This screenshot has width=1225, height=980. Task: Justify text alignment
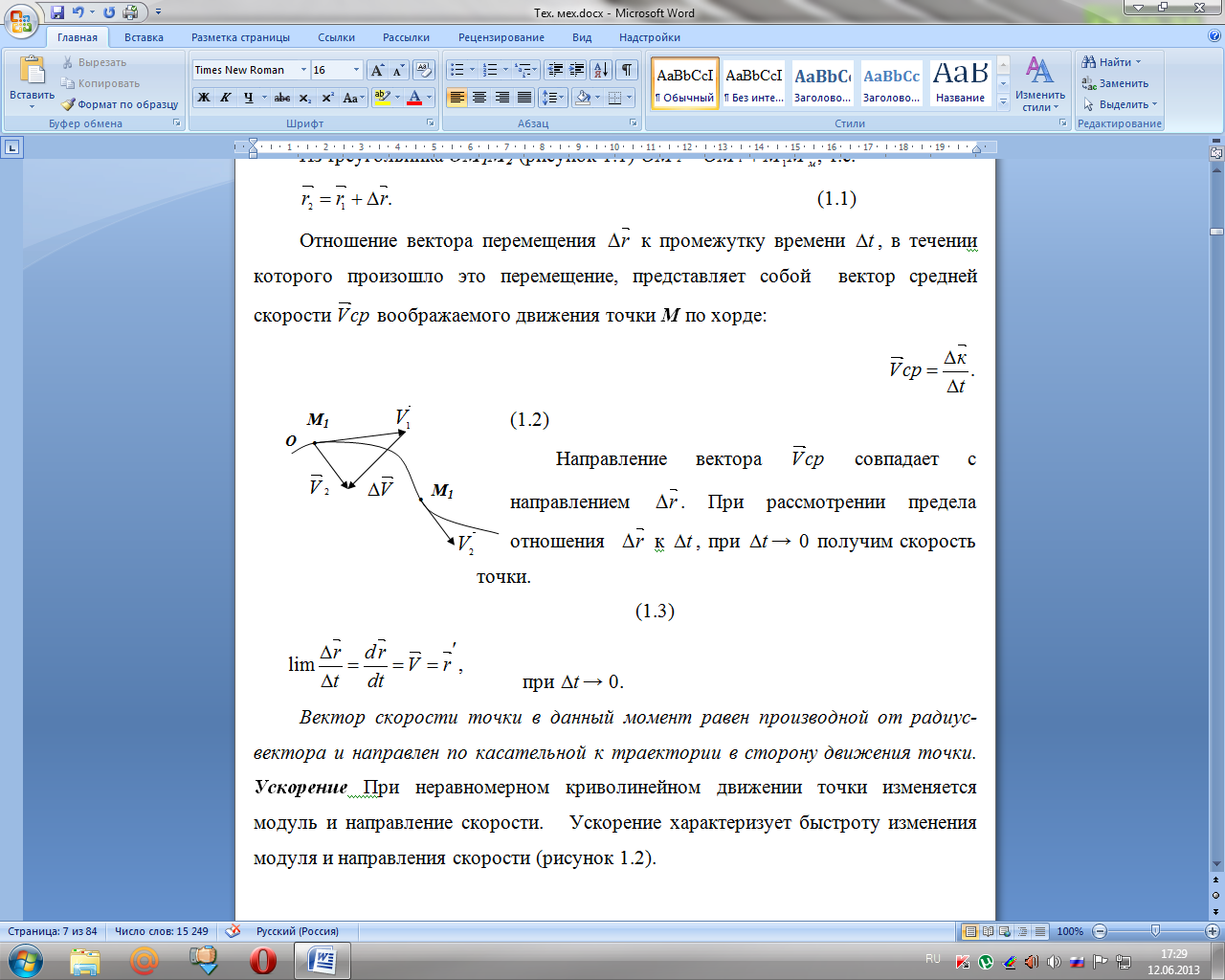coord(524,98)
